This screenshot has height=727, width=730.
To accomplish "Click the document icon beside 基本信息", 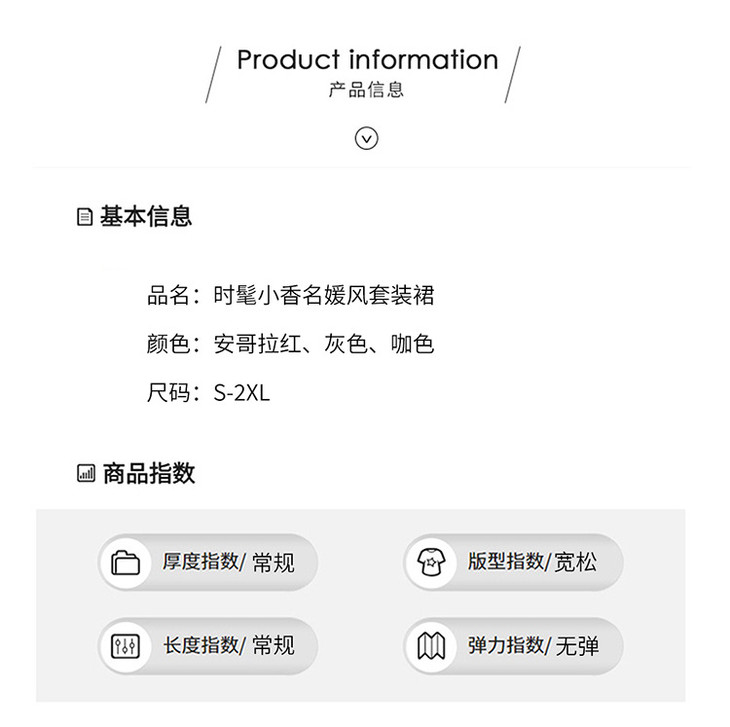I will coord(84,217).
